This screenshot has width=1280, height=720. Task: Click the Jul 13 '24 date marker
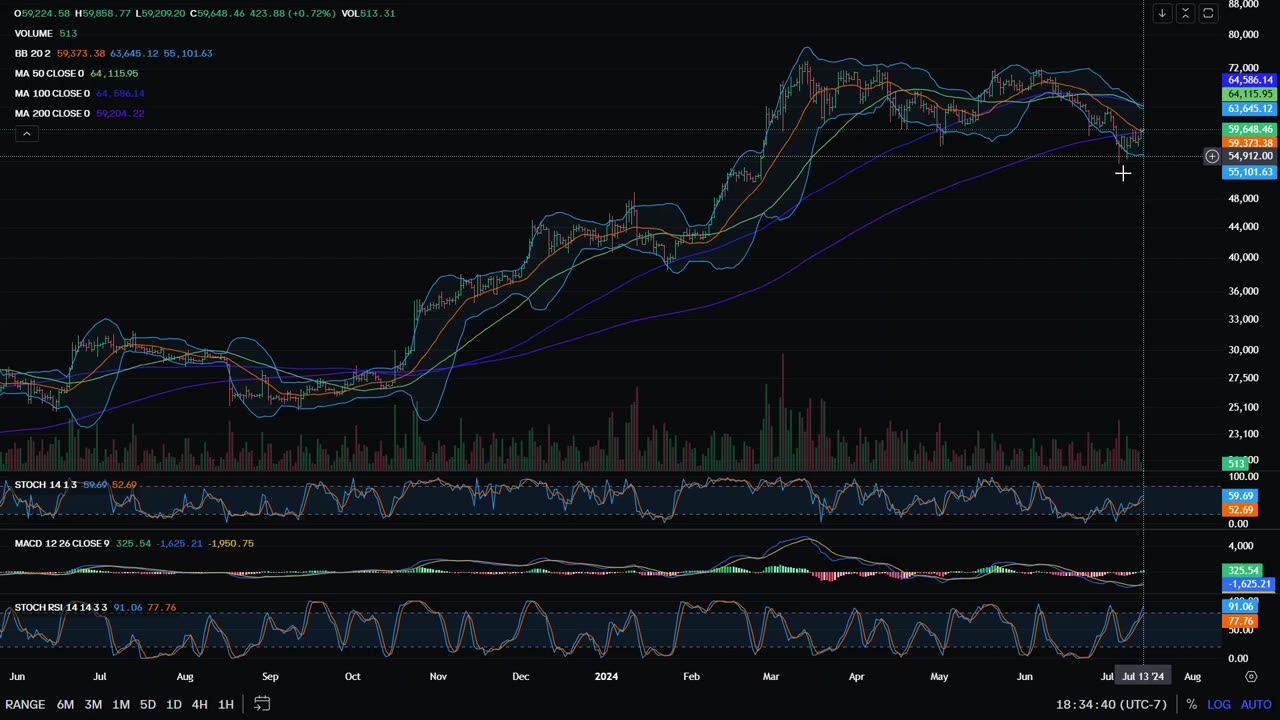(1143, 677)
